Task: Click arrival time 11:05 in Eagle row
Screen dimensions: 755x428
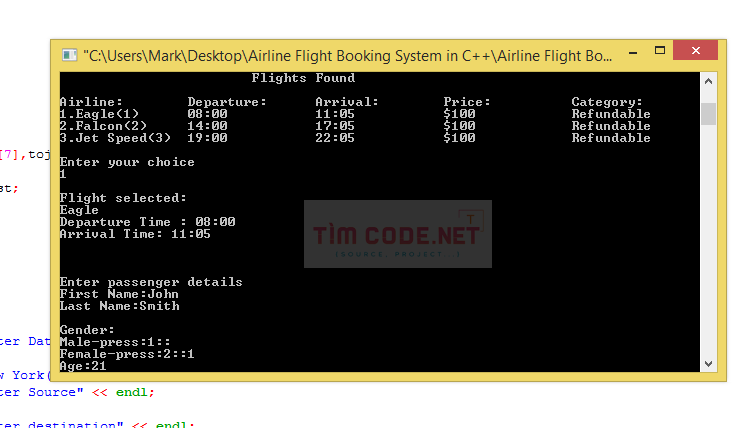Action: click(x=335, y=114)
